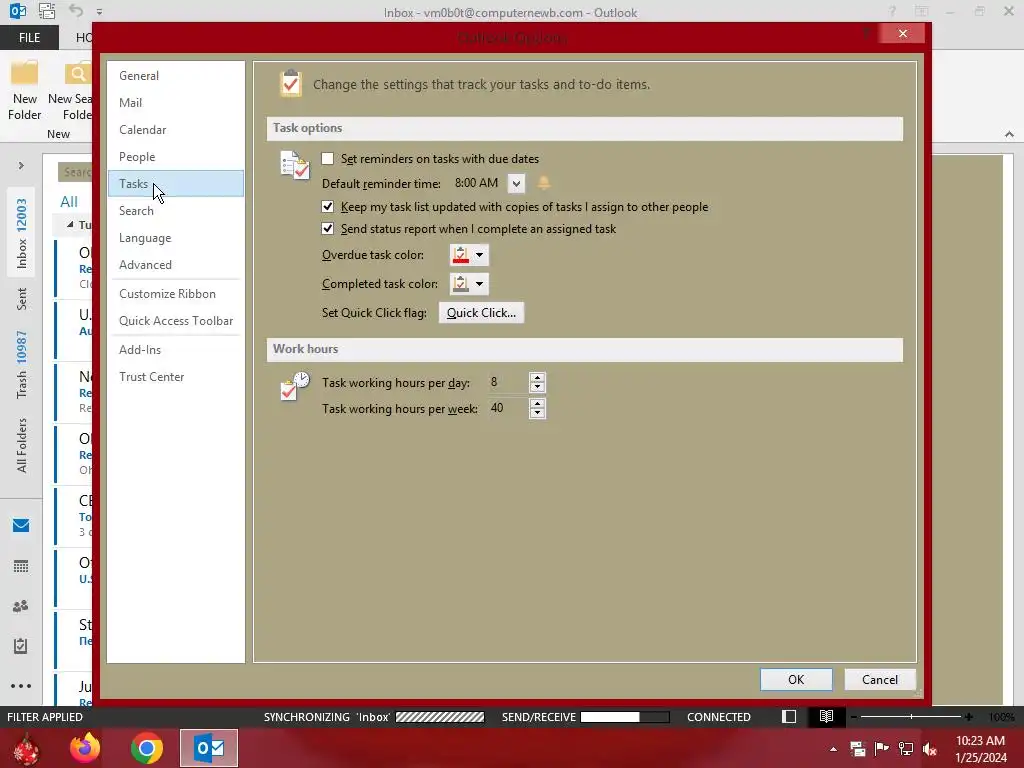Switch to Calendar view icon
Viewport: 1024px width, 768px height.
coord(21,566)
